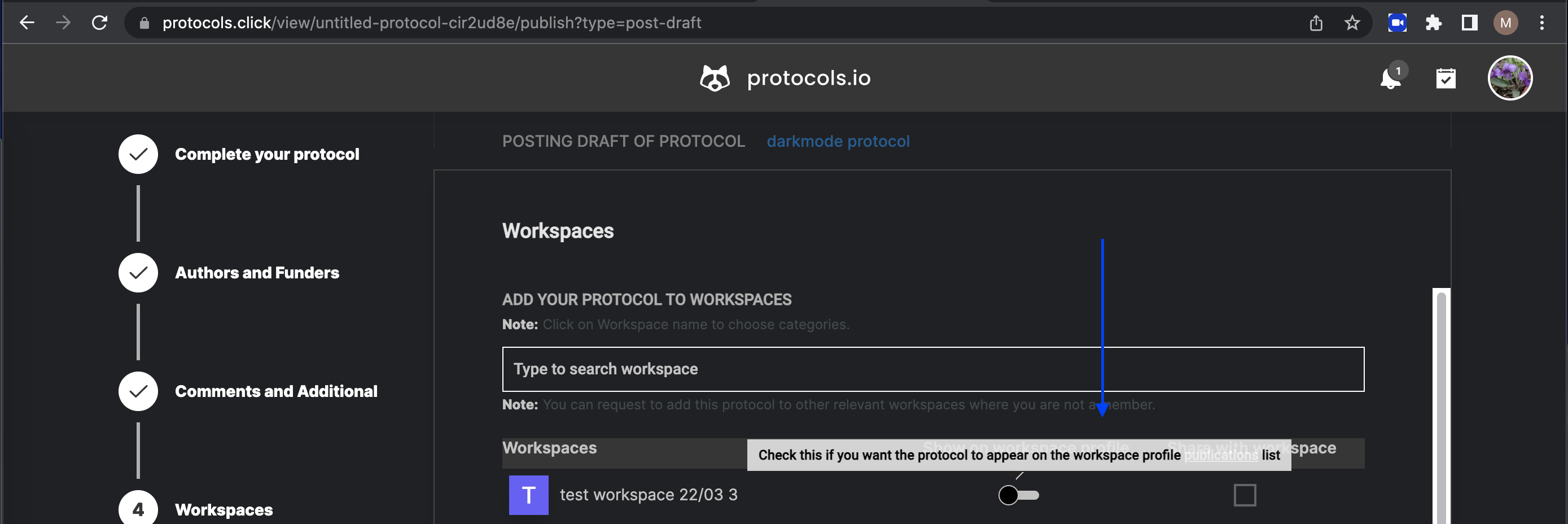Toggle the browser side panel icon
This screenshot has height=524, width=1568.
point(1469,23)
